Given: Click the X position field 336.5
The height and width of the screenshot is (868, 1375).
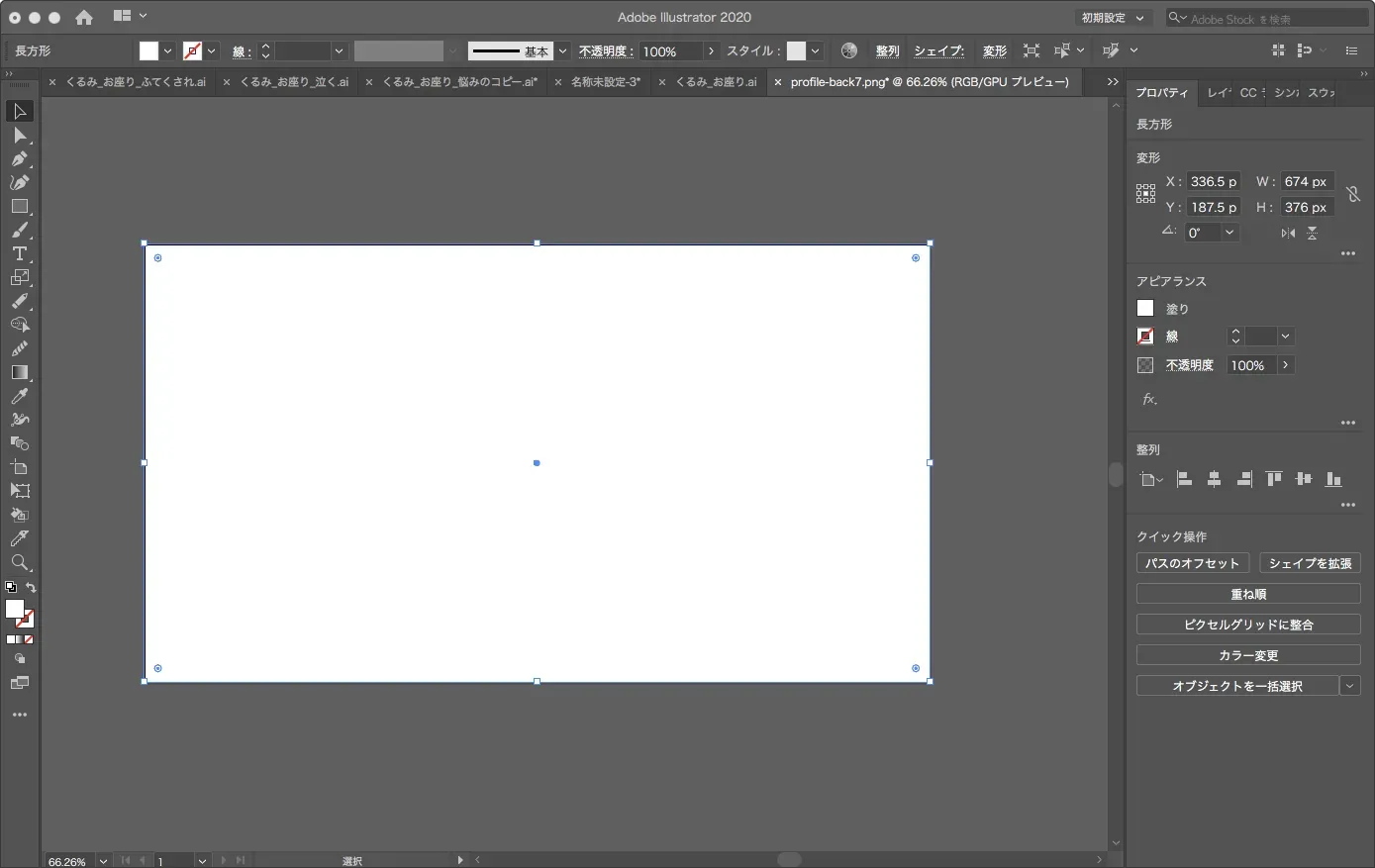Looking at the screenshot, I should (1214, 181).
